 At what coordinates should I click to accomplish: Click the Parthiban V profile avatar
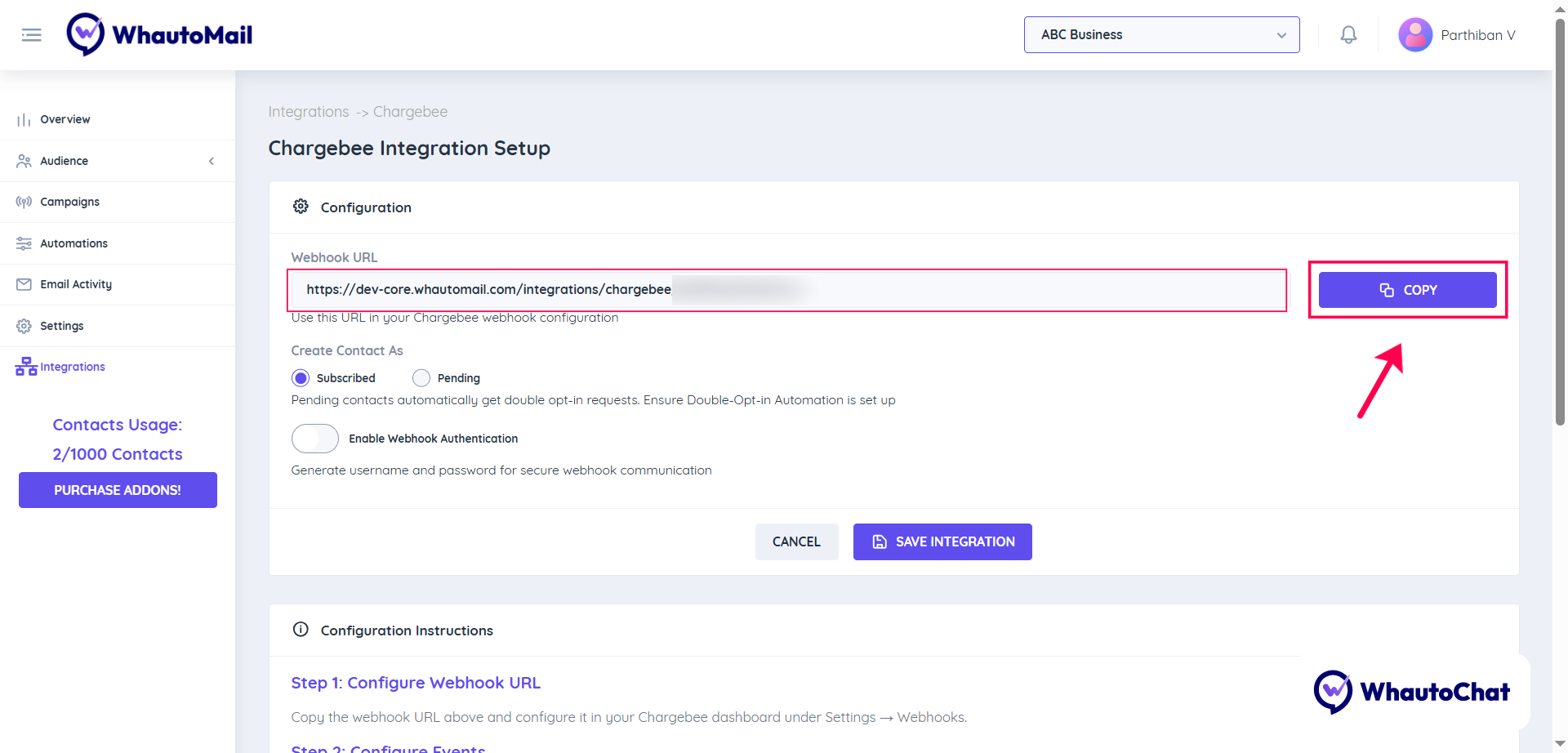(1415, 34)
